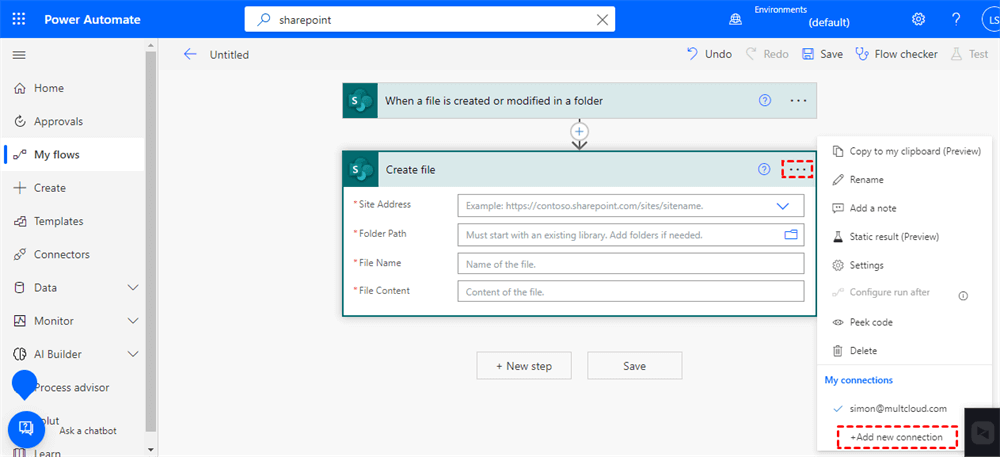Click the + New step button

coord(524,366)
